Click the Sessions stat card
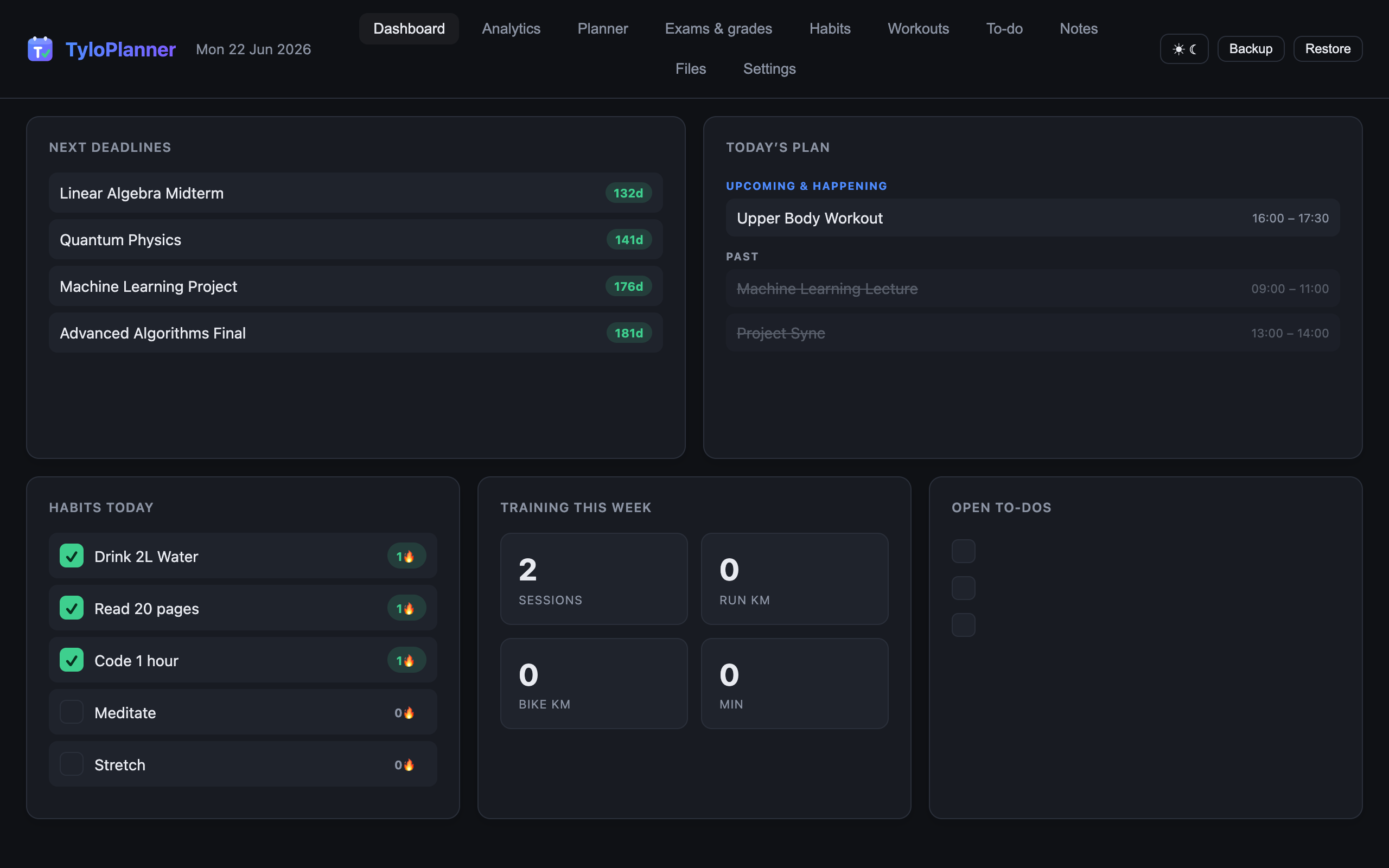 pyautogui.click(x=594, y=579)
